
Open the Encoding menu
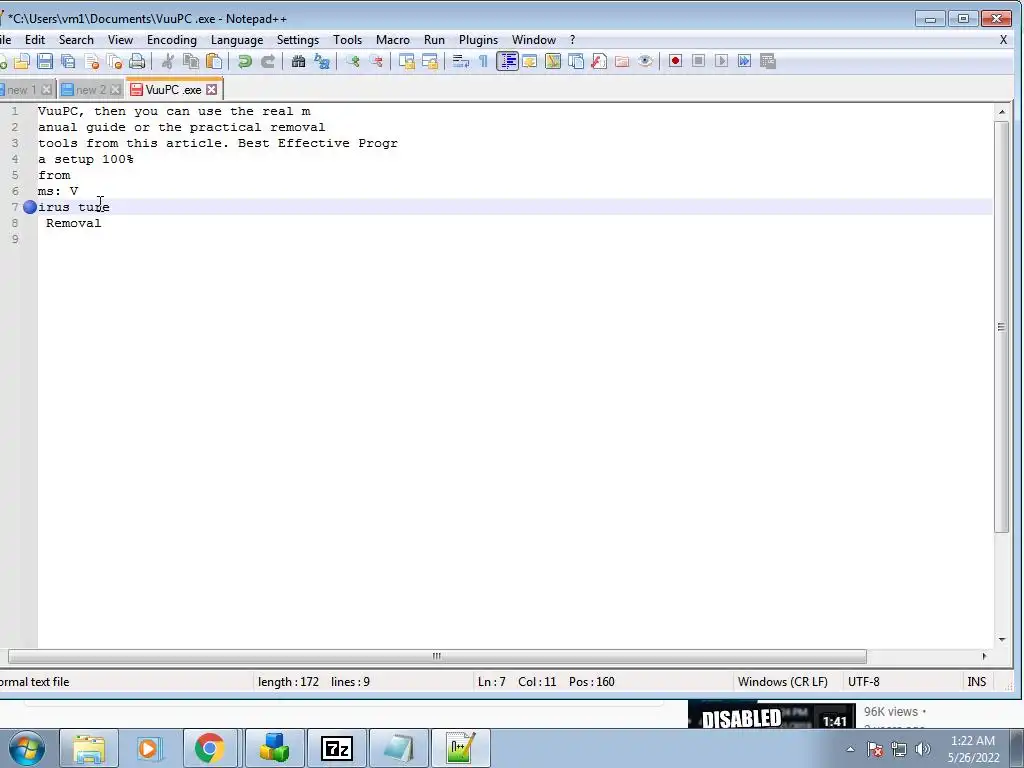click(x=172, y=40)
